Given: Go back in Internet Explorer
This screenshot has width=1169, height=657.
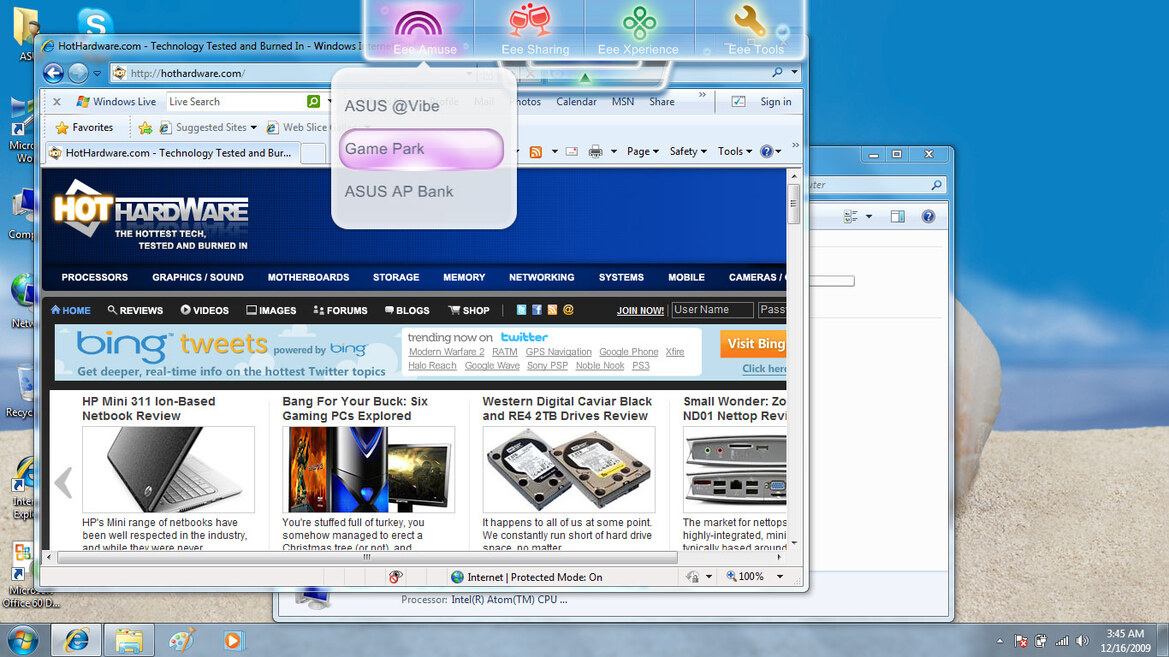Looking at the screenshot, I should (53, 73).
